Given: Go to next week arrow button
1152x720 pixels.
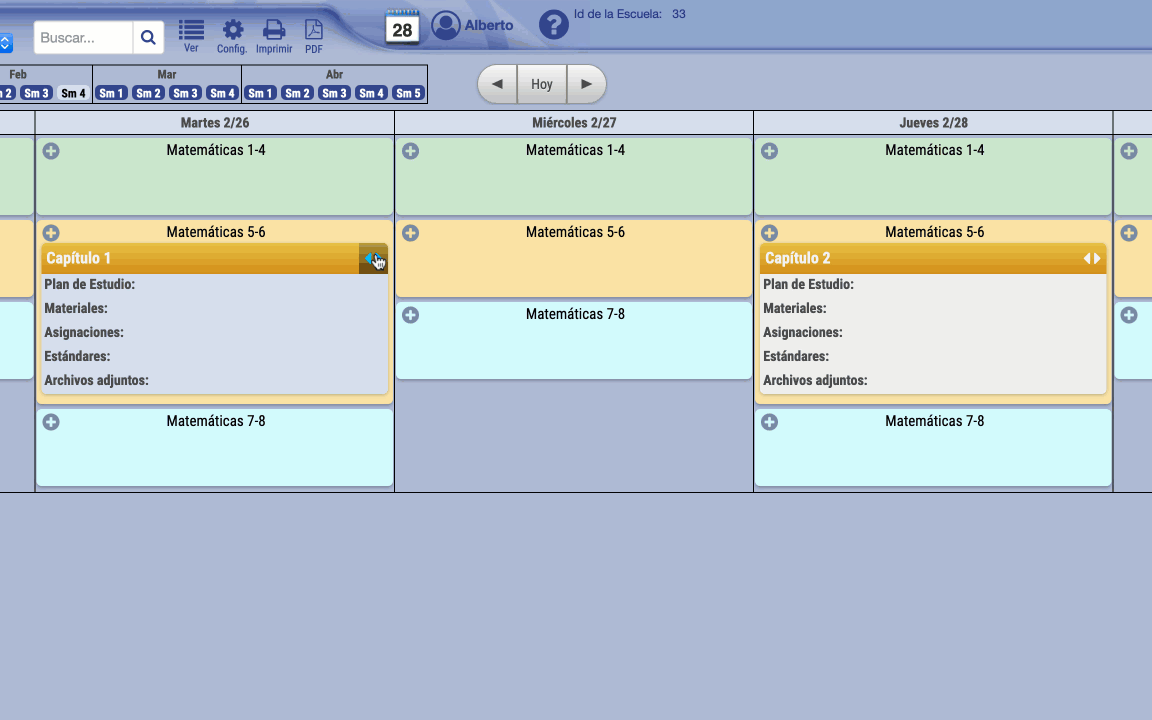Looking at the screenshot, I should coord(586,84).
